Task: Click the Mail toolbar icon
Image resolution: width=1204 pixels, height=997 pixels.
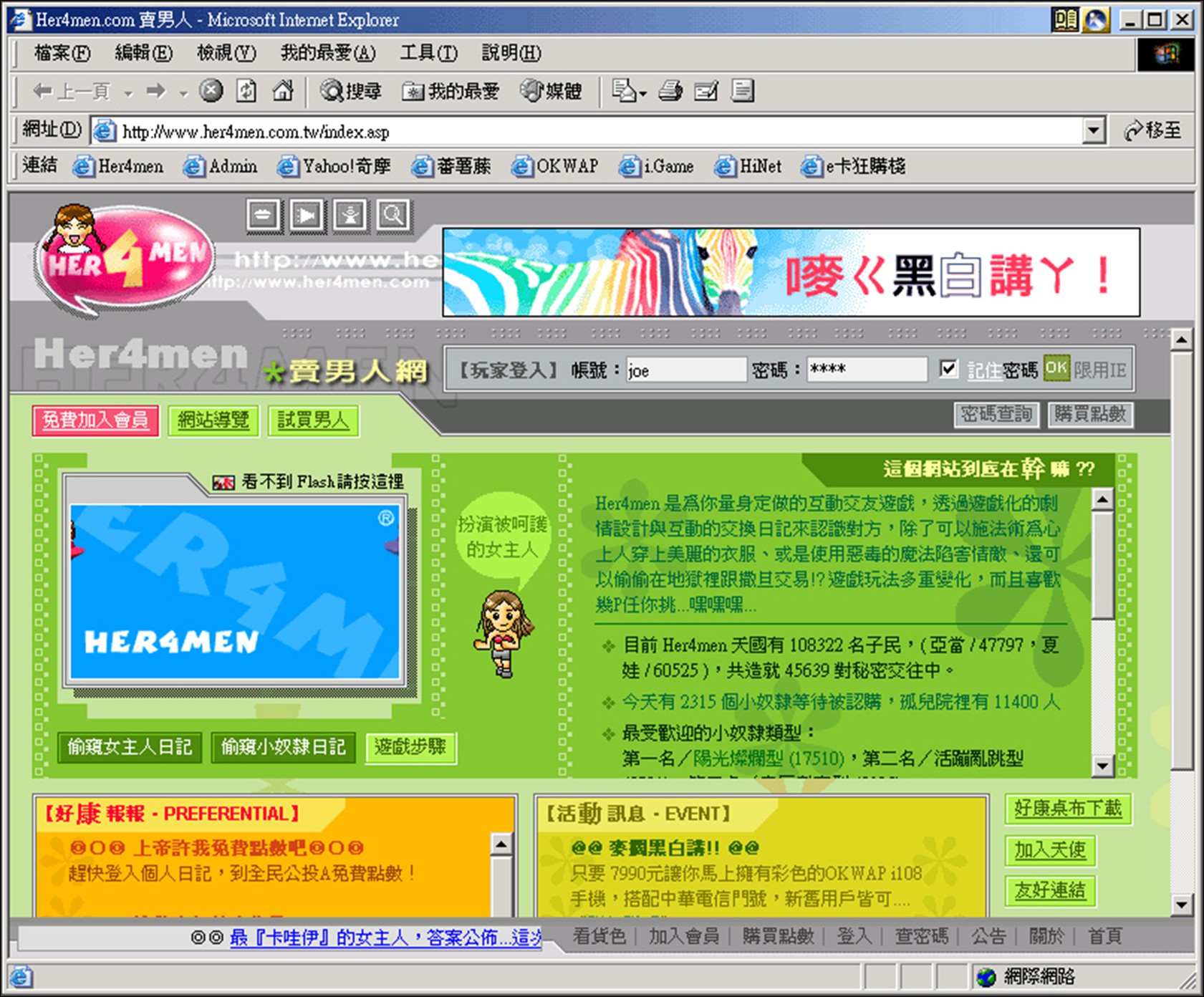Action: click(623, 91)
